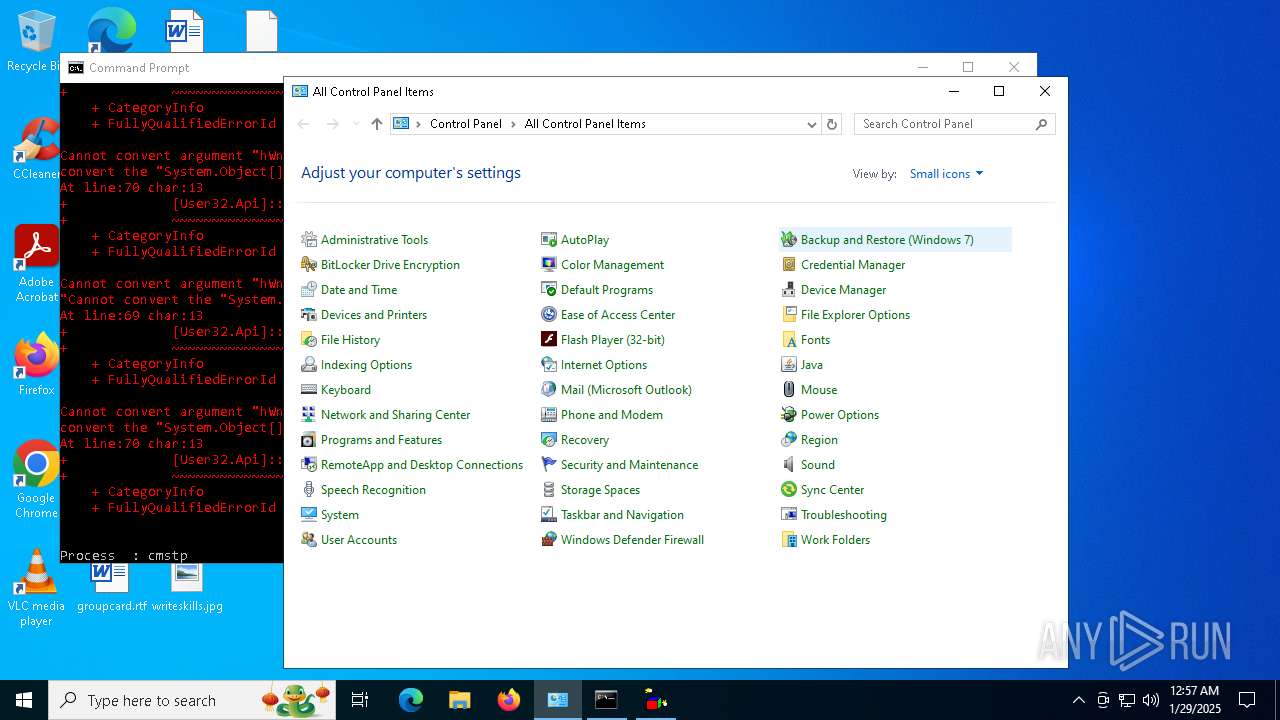
Task: Expand chevron before Control Panel breadcrumb
Action: point(418,124)
